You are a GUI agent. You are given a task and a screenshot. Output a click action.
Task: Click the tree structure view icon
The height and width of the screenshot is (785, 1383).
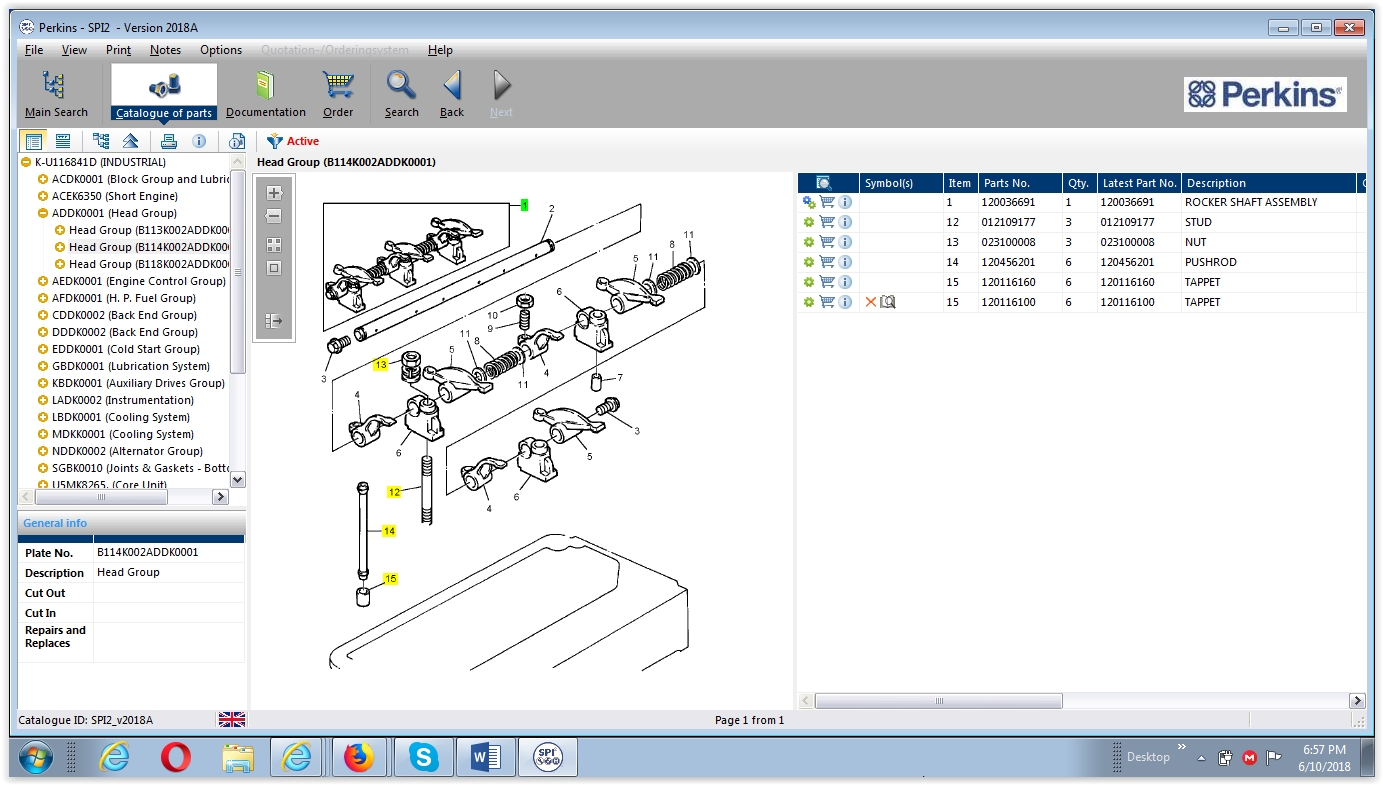(101, 141)
